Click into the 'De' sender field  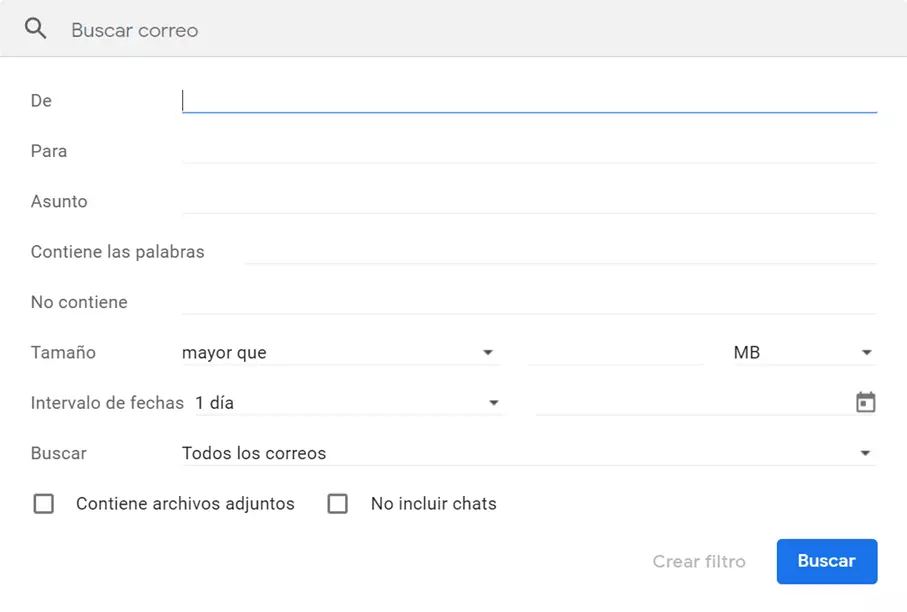[x=529, y=100]
